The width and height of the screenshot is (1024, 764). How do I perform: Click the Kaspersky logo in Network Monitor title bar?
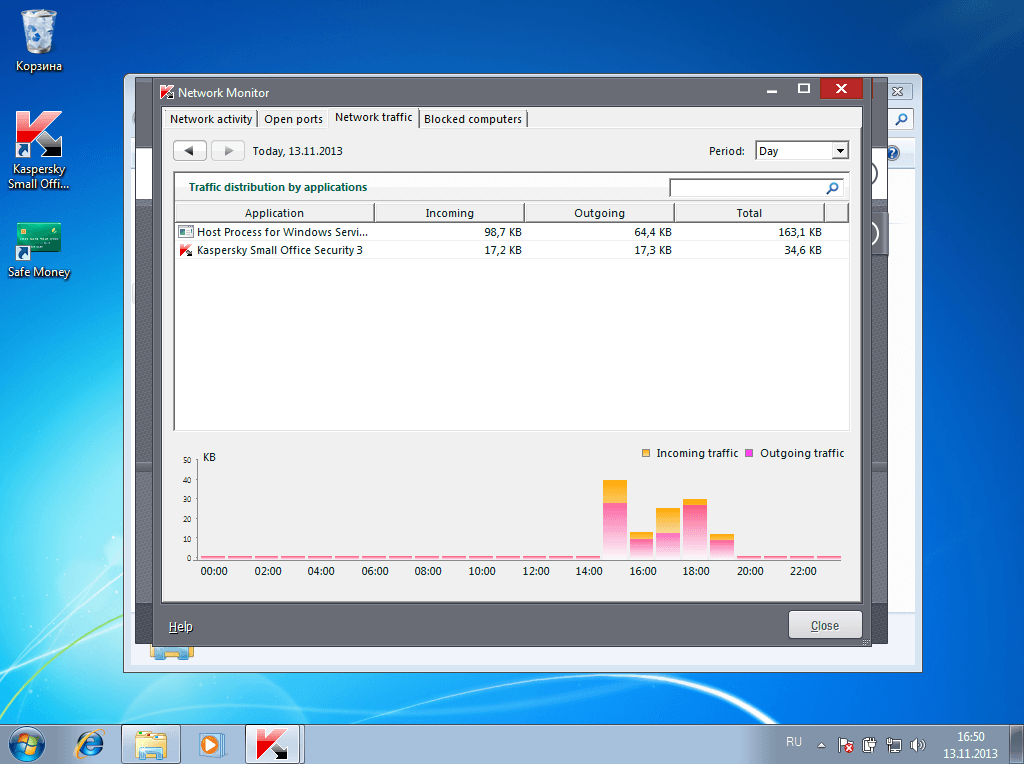click(x=167, y=92)
